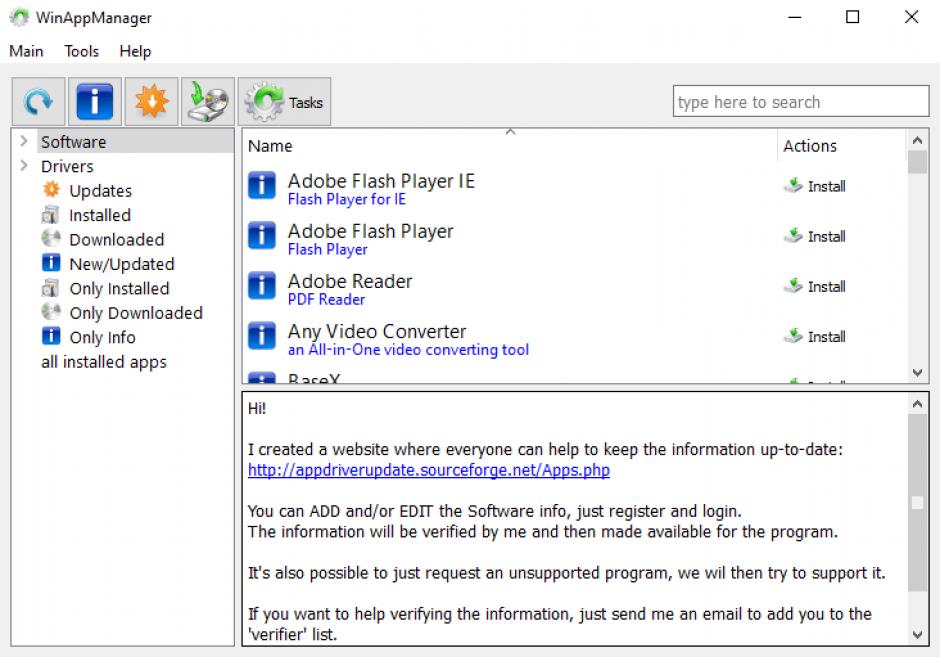
Task: Click the info icon for Adobe Flash Player IE
Action: click(x=262, y=185)
